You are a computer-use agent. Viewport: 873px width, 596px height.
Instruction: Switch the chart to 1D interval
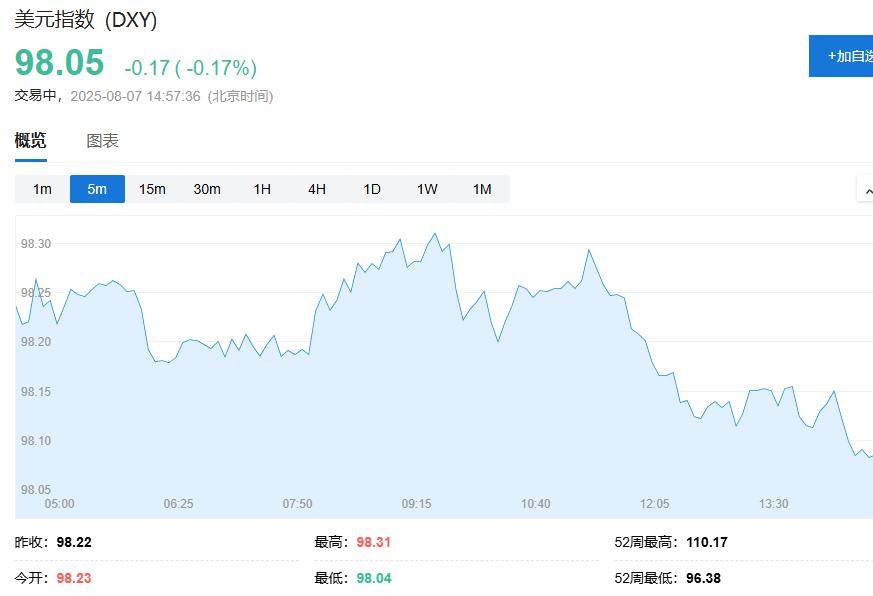pos(371,189)
